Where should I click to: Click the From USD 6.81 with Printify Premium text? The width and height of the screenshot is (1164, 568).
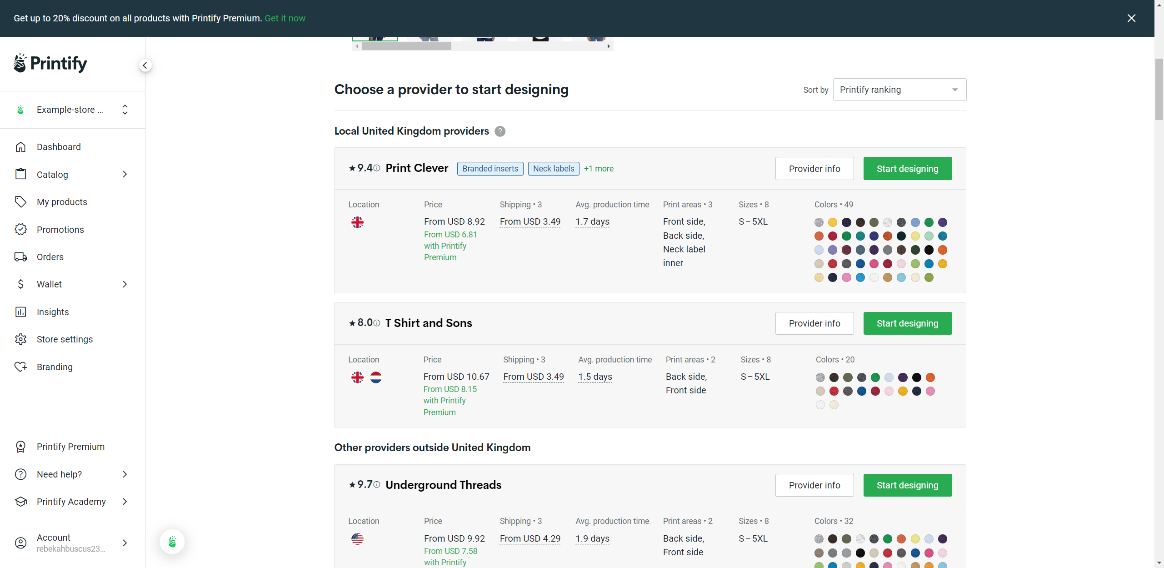click(x=451, y=246)
